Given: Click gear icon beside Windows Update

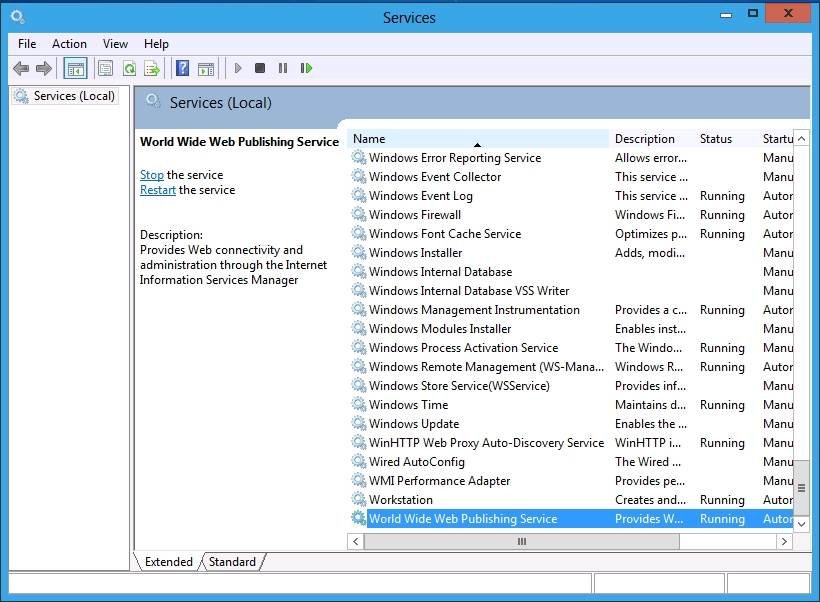Looking at the screenshot, I should click(x=359, y=424).
